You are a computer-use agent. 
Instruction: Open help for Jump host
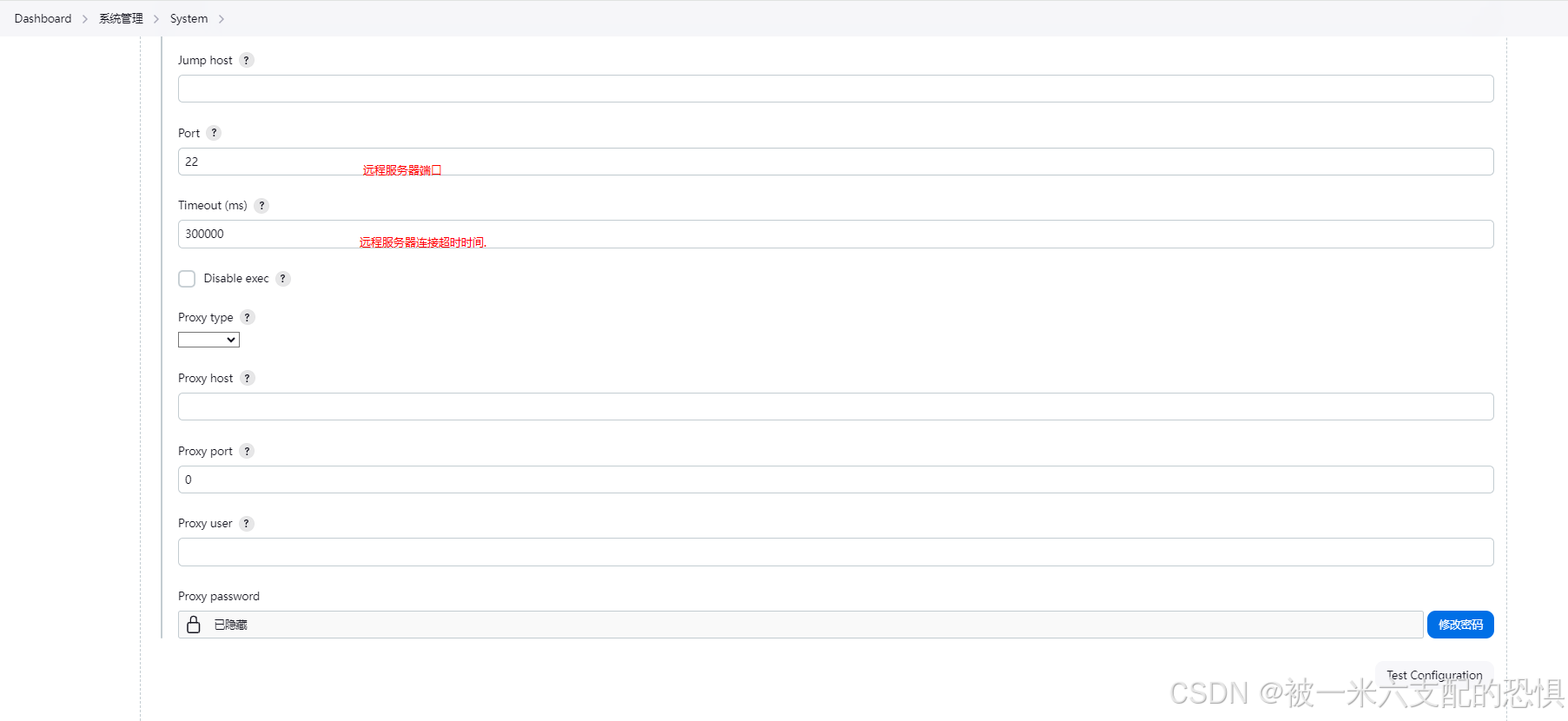247,60
